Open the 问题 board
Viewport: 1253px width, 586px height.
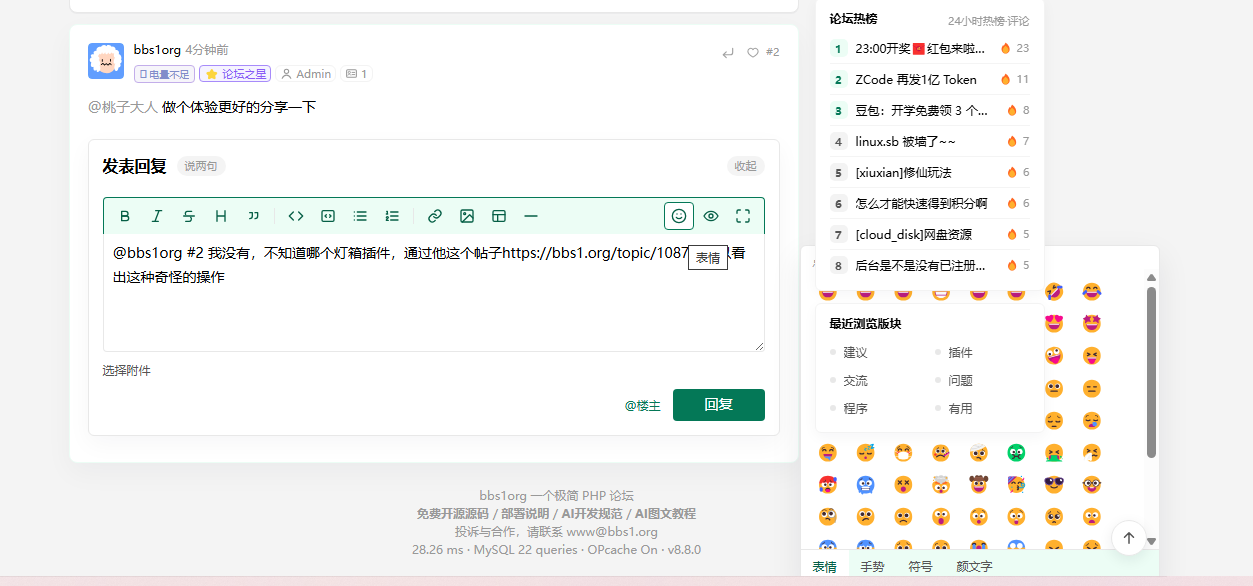tap(960, 381)
